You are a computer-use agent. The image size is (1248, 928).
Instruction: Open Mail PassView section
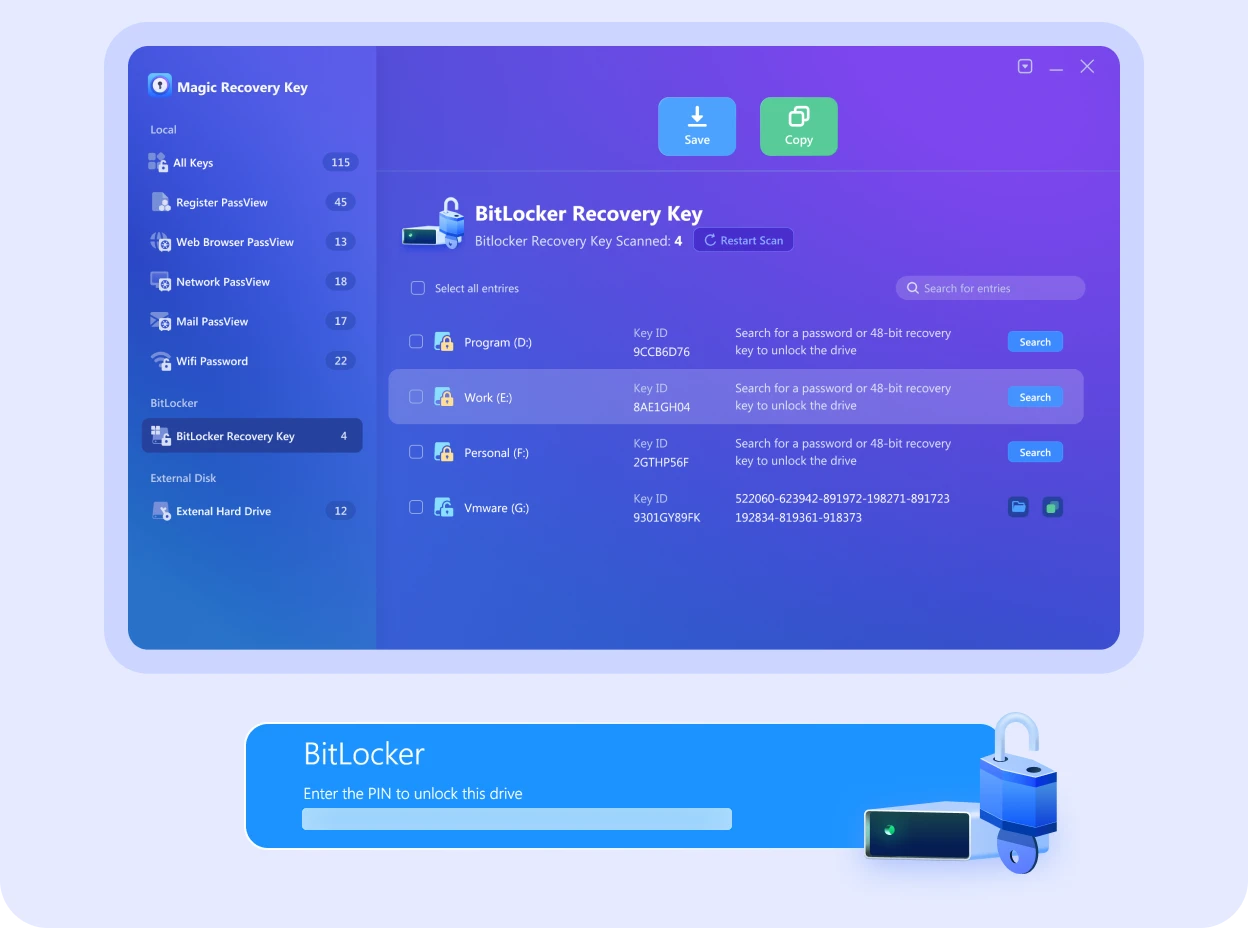click(252, 321)
